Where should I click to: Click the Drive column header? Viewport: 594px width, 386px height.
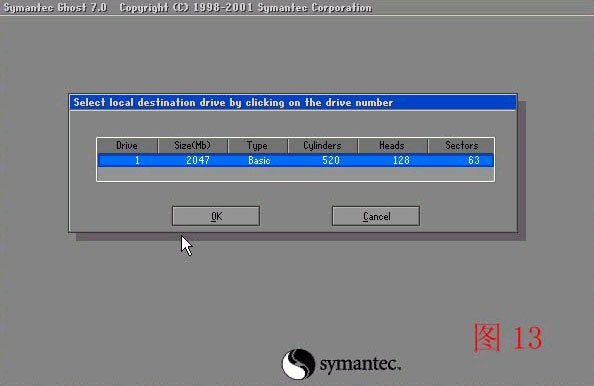tap(127, 145)
